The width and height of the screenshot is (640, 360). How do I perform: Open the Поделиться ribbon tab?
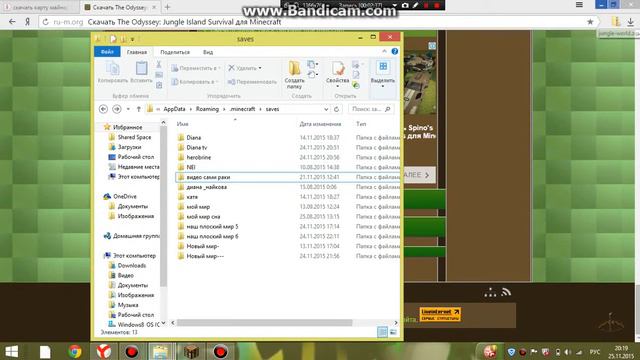tap(175, 52)
